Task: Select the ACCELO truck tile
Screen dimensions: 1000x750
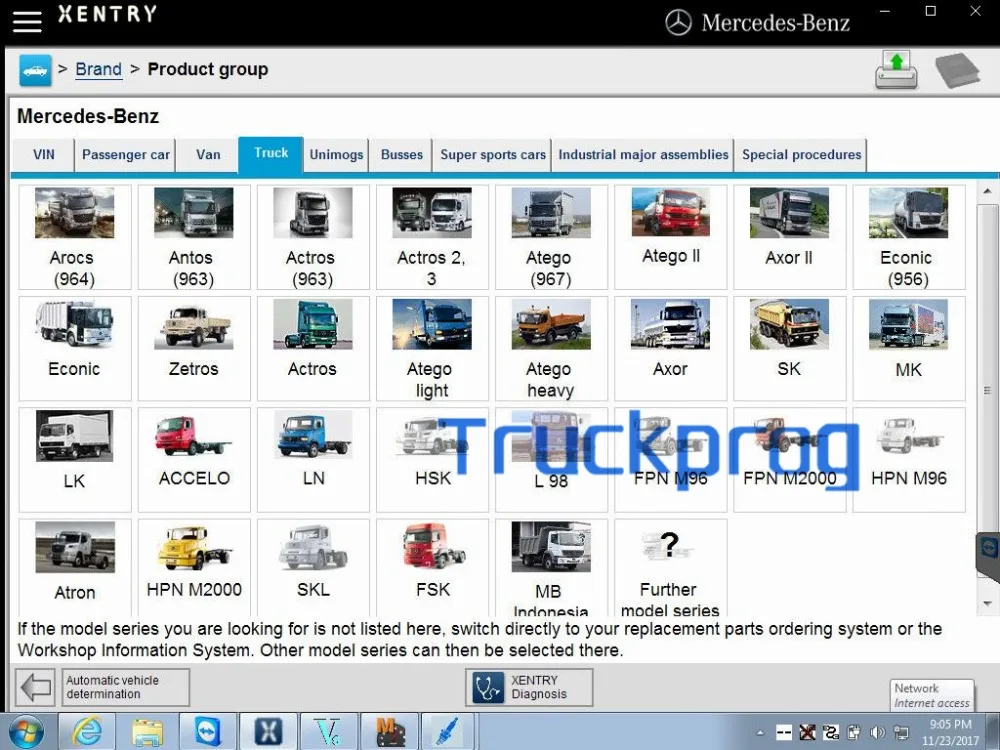Action: tap(194, 460)
